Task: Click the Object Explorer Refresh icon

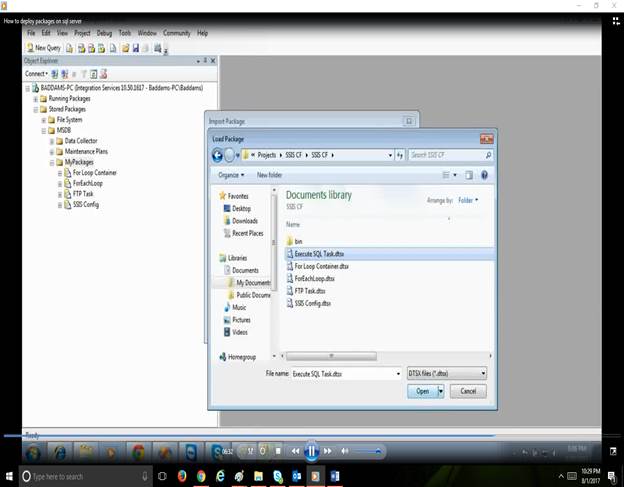Action: [94, 74]
